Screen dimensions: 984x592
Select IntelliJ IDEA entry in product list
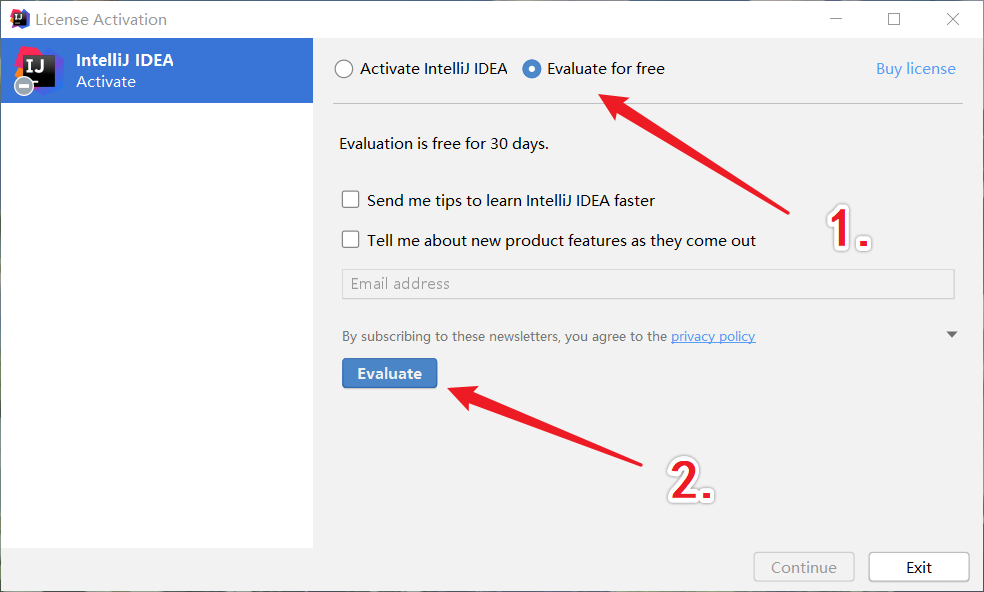pos(157,70)
